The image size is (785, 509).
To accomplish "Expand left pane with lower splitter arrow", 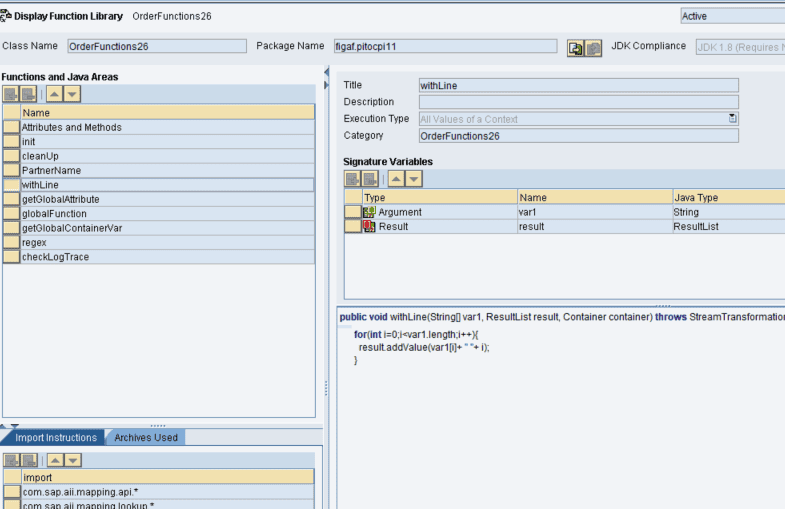I will pos(326,85).
